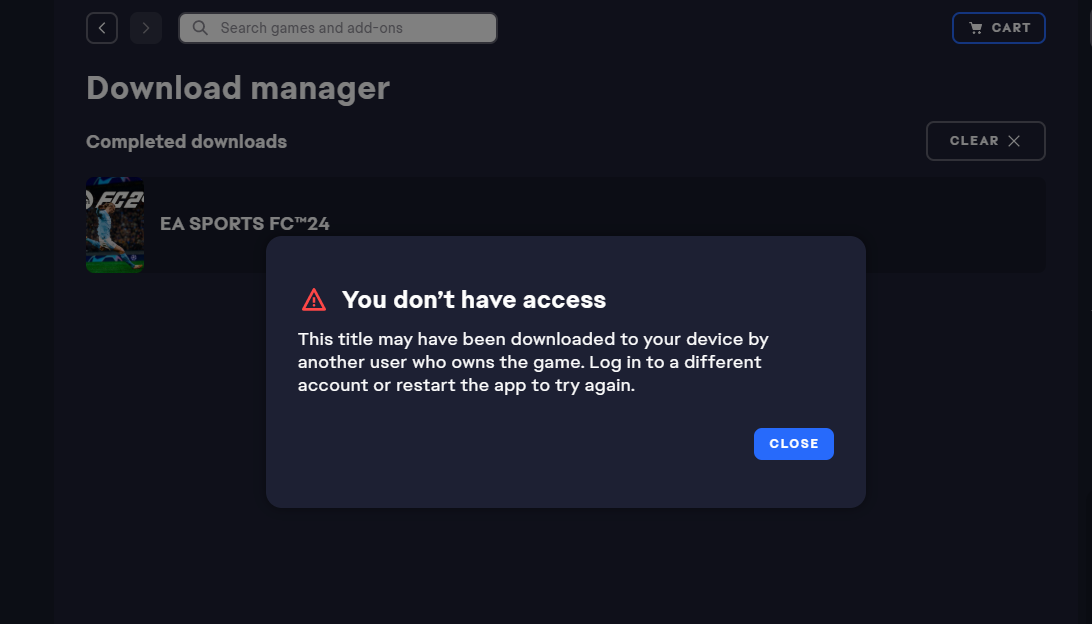Go back using the left arrow button
This screenshot has height=624, width=1092.
point(102,28)
